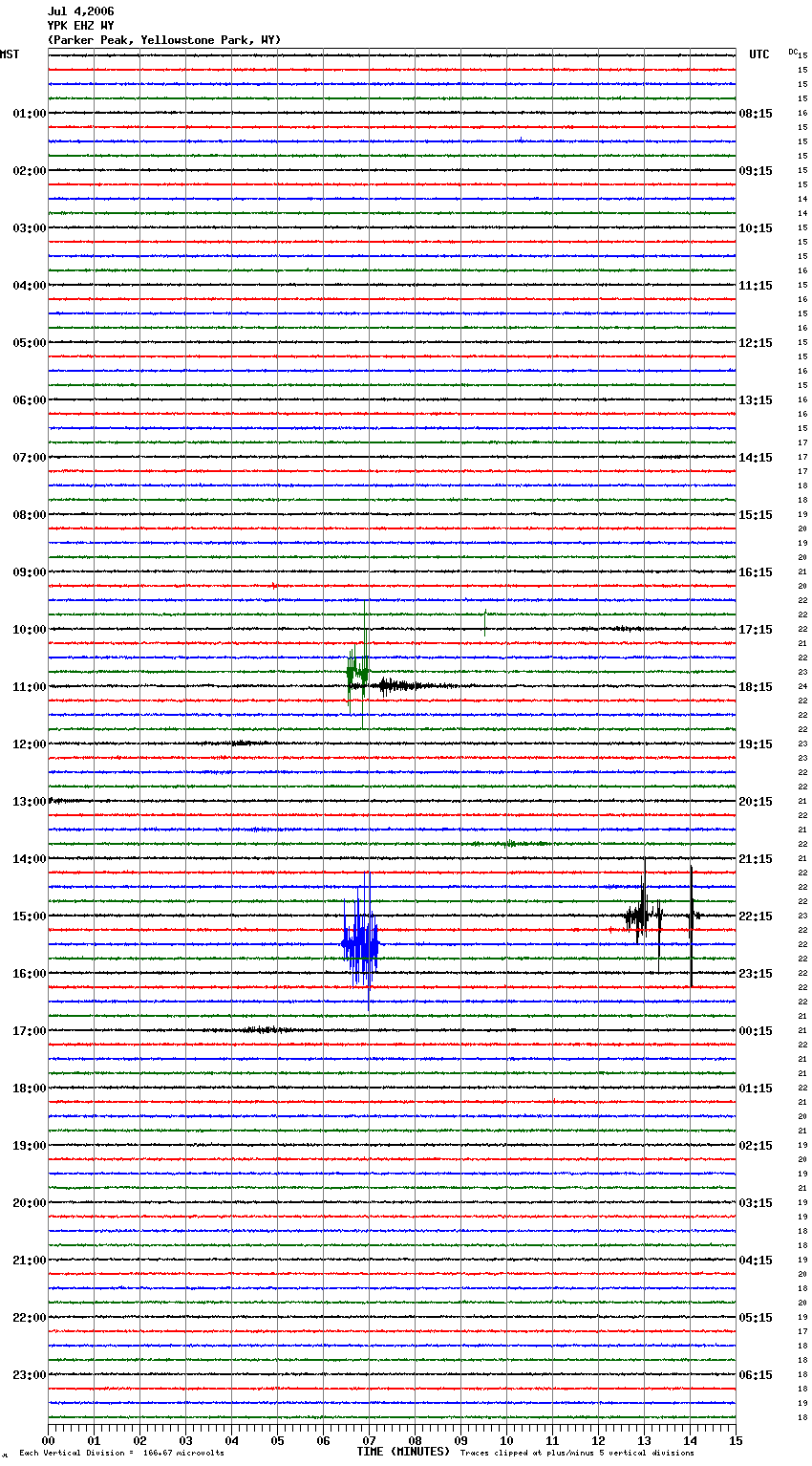Select the 04:00 MST time label
Viewport: 812px width, 1466px height.
click(x=30, y=286)
